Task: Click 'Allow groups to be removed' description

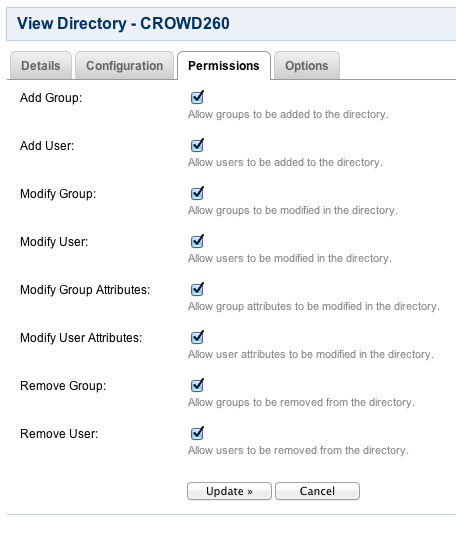Action: [x=301, y=402]
